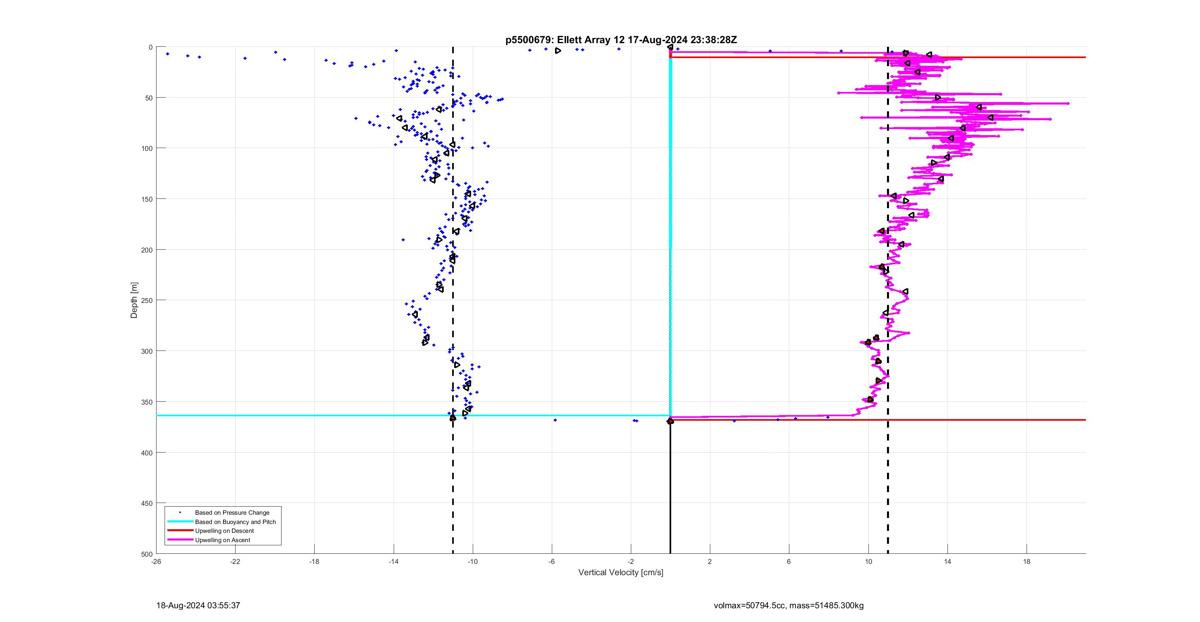The width and height of the screenshot is (1200, 622).
Task: Click x-axis tick label -26
Action: coord(155,562)
